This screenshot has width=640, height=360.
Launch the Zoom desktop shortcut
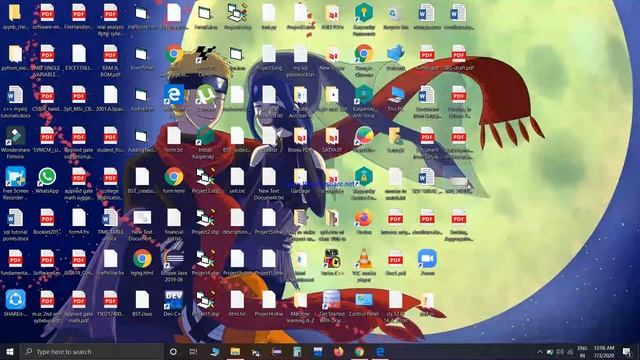[427, 262]
